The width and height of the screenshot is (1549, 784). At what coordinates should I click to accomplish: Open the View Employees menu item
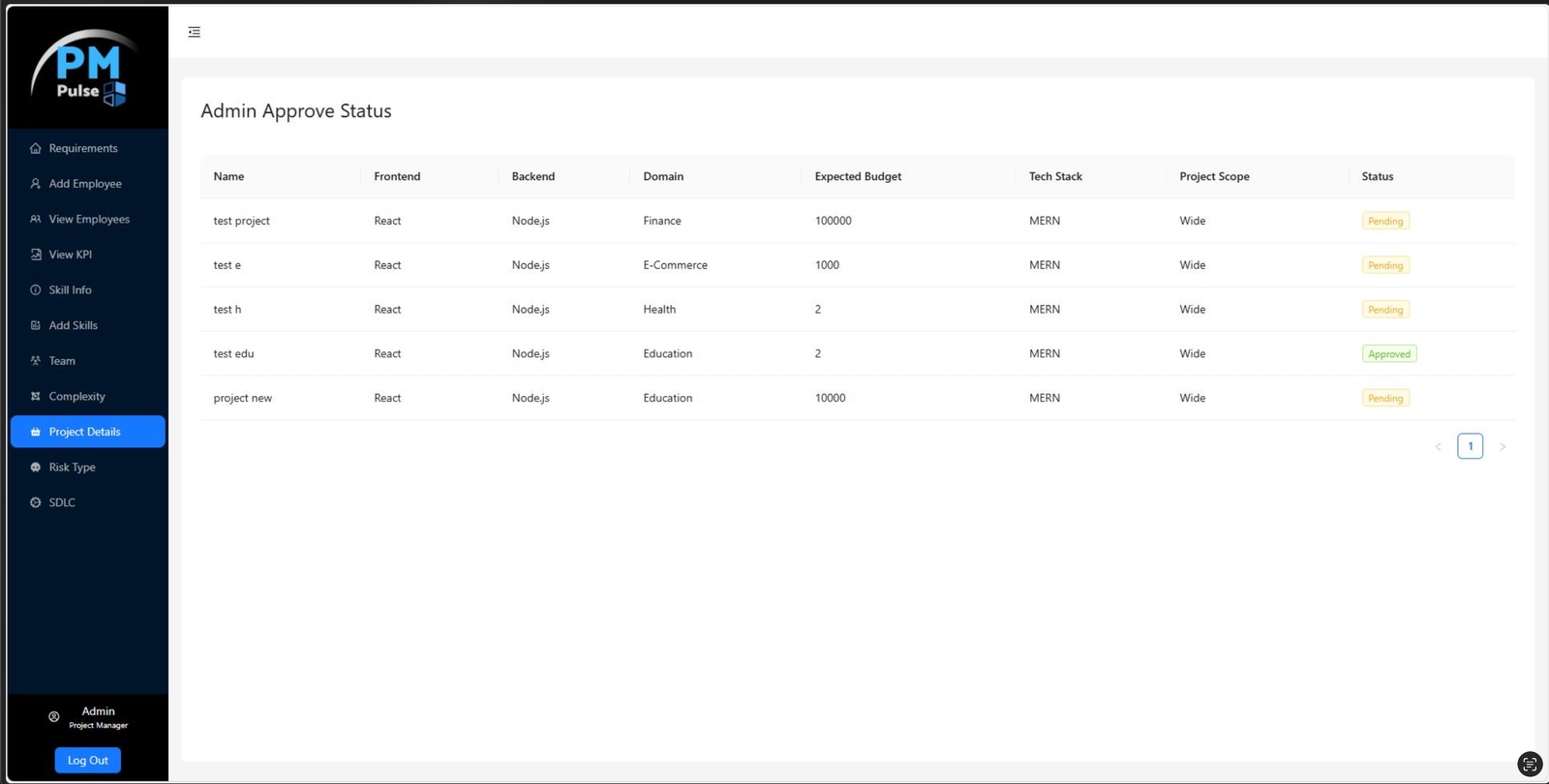88,220
